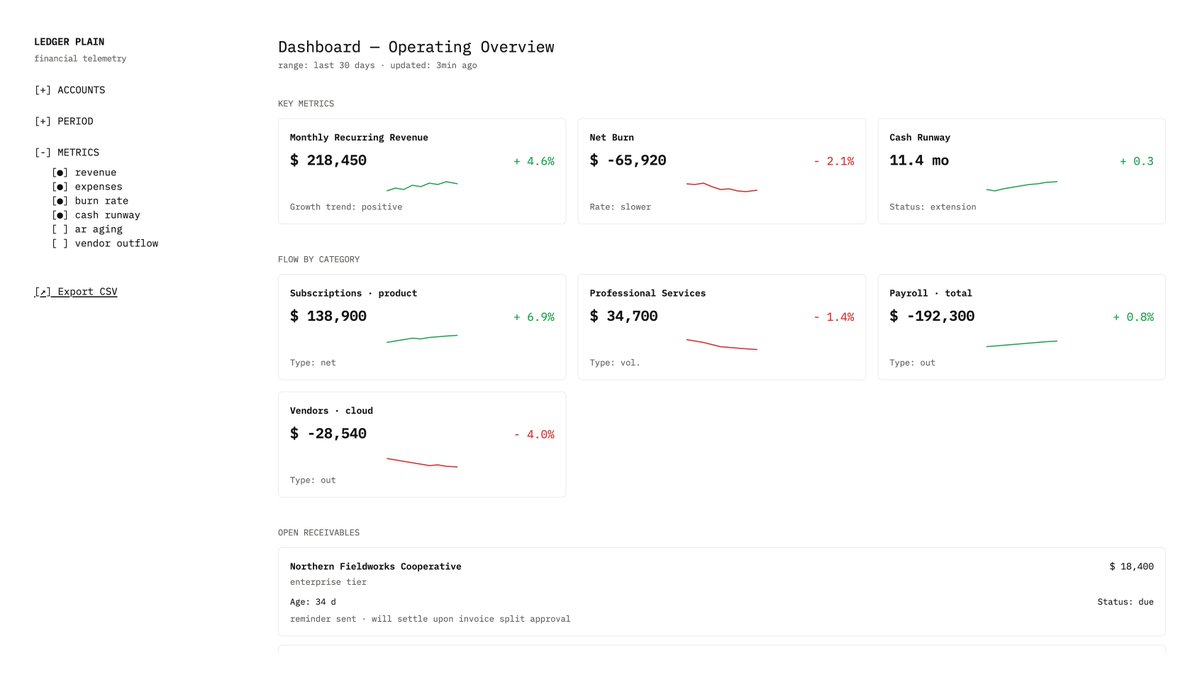Click the Monthly Recurring Revenue trend sparkline
This screenshot has width=1200, height=687.
(x=423, y=186)
